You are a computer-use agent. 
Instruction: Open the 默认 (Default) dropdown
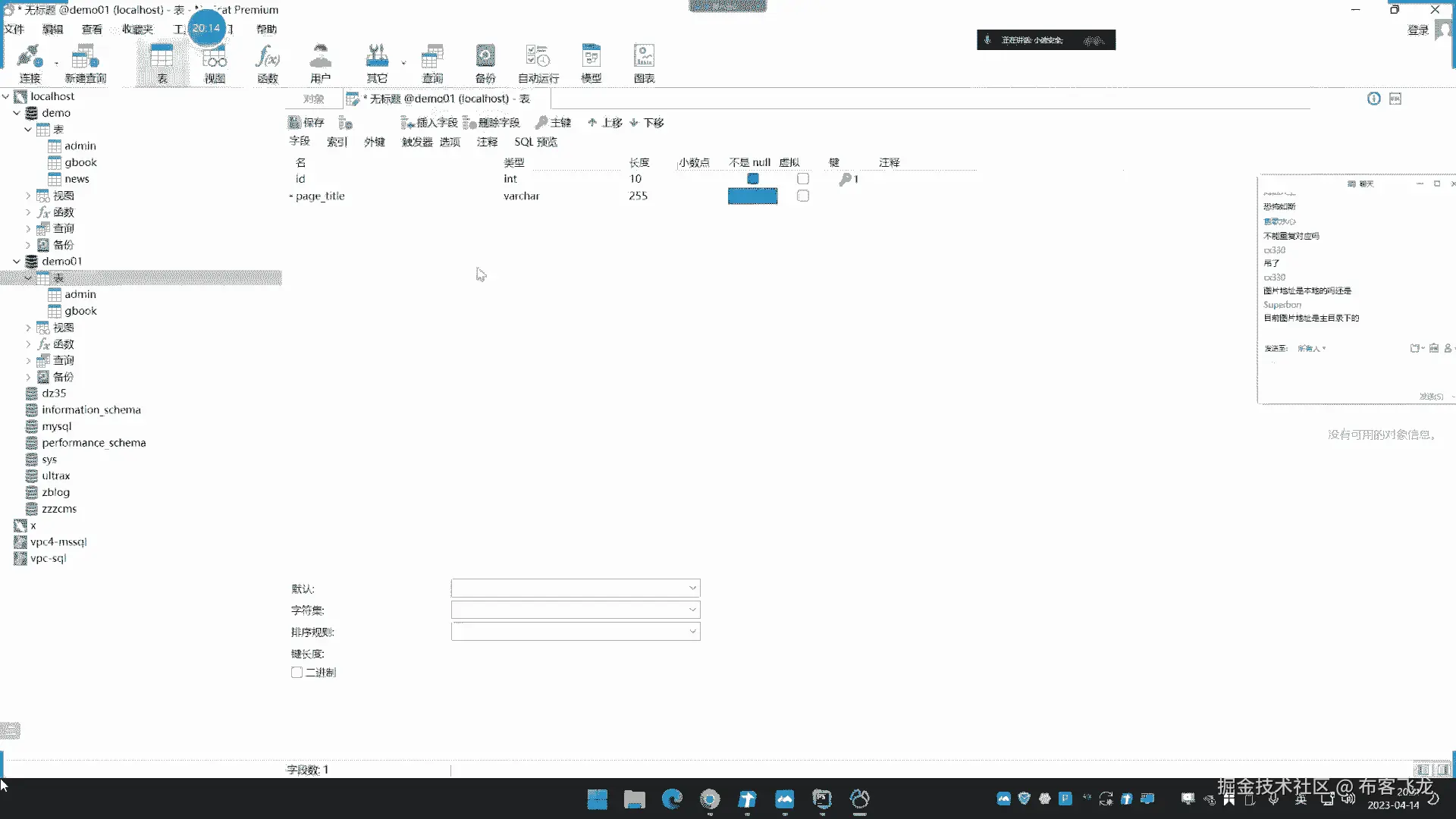click(x=692, y=588)
